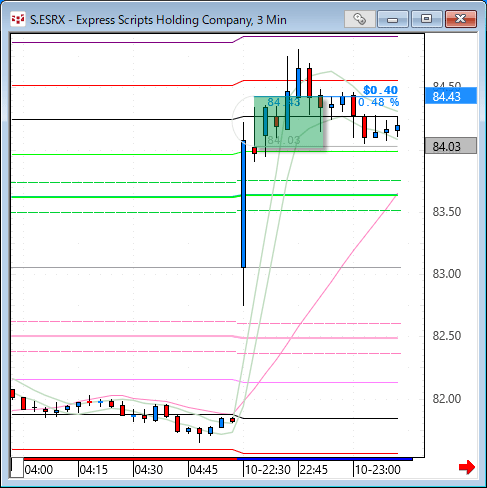Click the red scroll-right arrow icon

click(x=467, y=467)
